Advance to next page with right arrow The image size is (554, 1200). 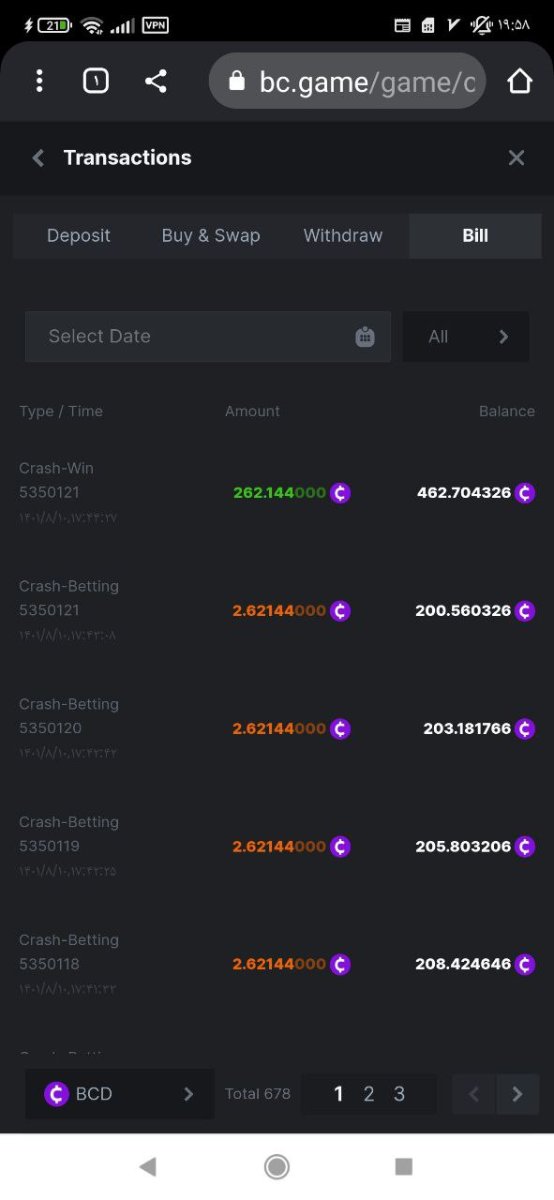coord(517,1094)
